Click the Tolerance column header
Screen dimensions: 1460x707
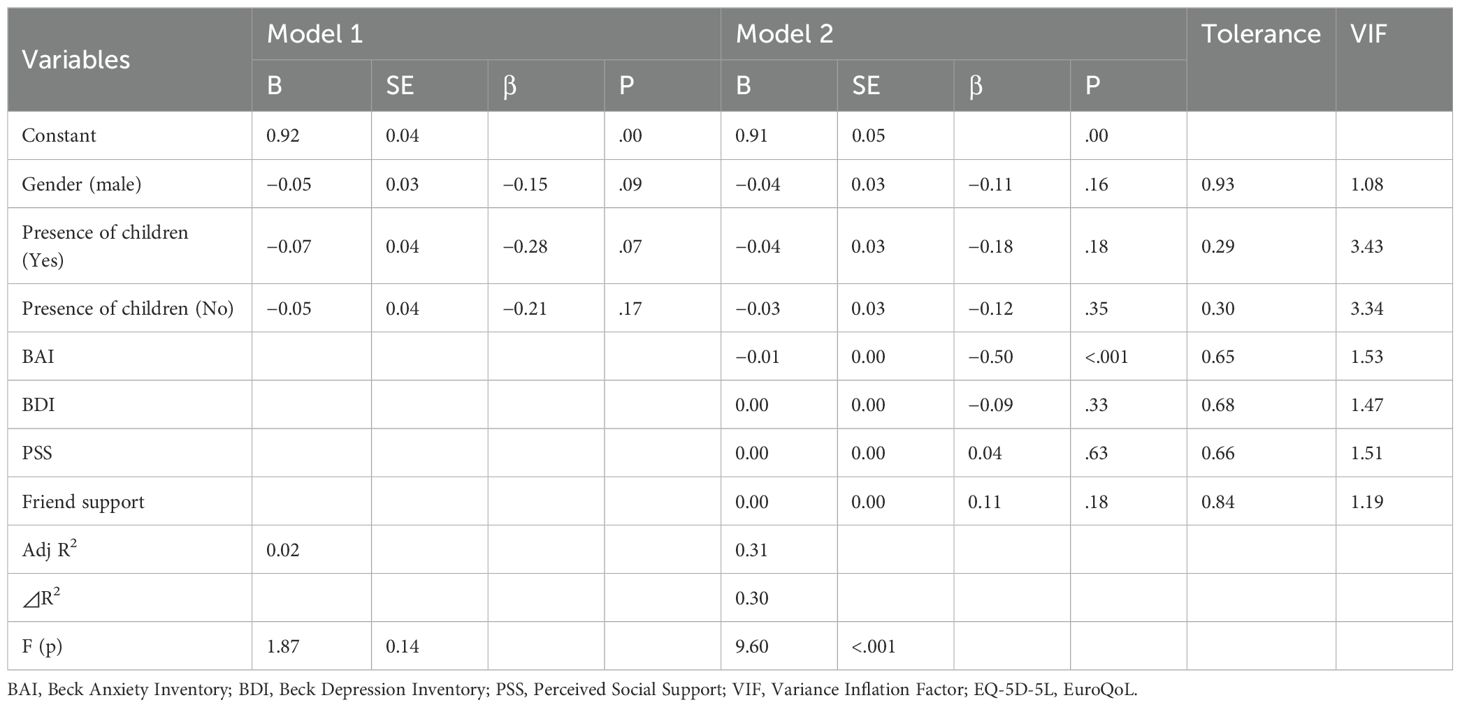click(x=1261, y=34)
